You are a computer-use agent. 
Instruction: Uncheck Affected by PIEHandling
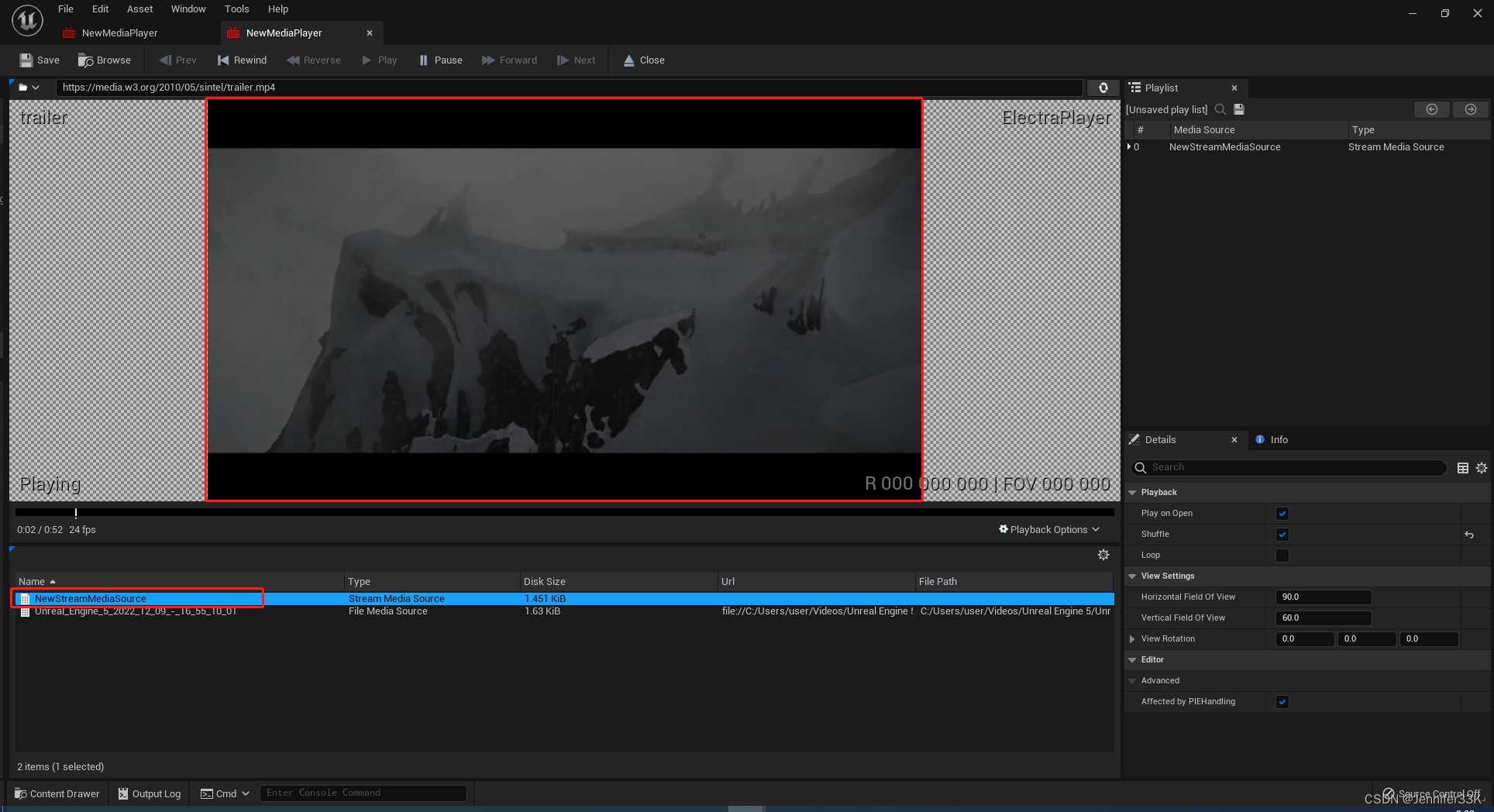[x=1282, y=701]
